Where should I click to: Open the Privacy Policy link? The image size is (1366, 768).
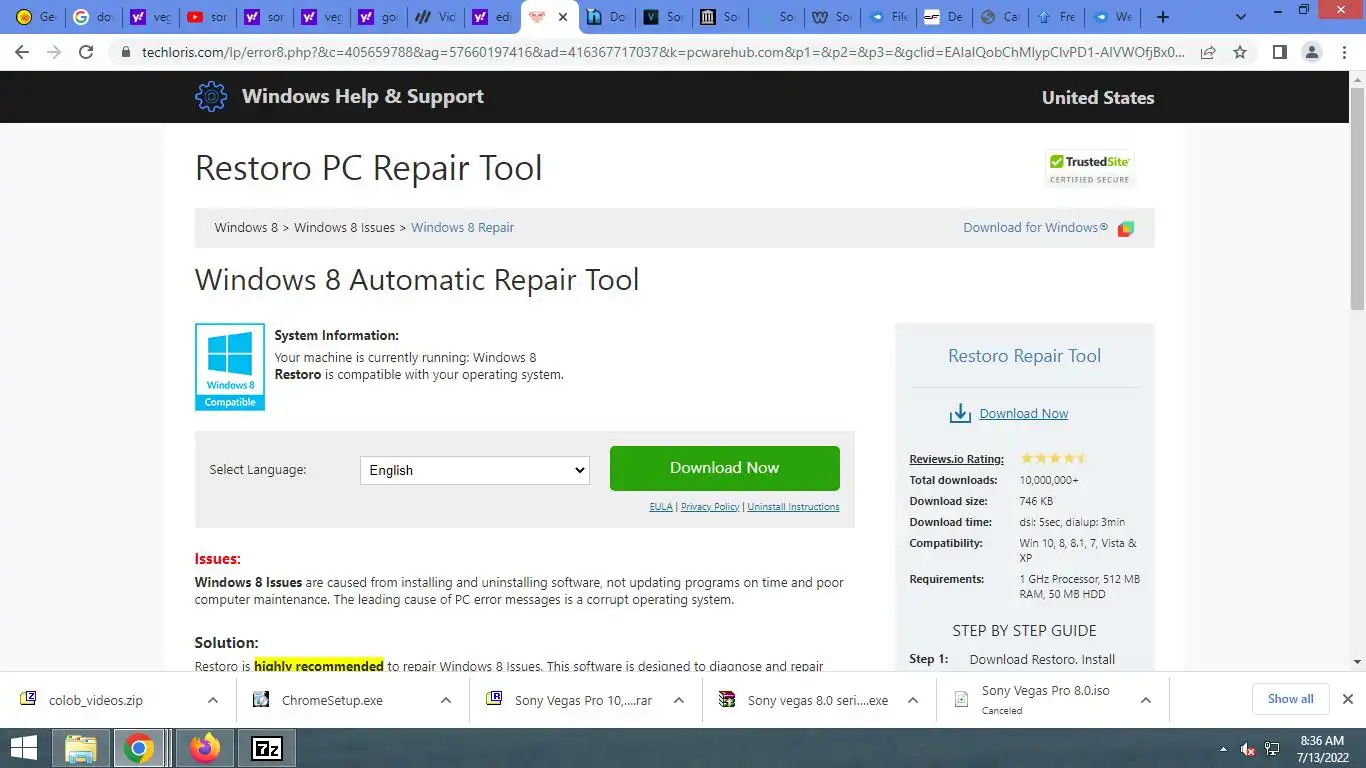(x=710, y=507)
